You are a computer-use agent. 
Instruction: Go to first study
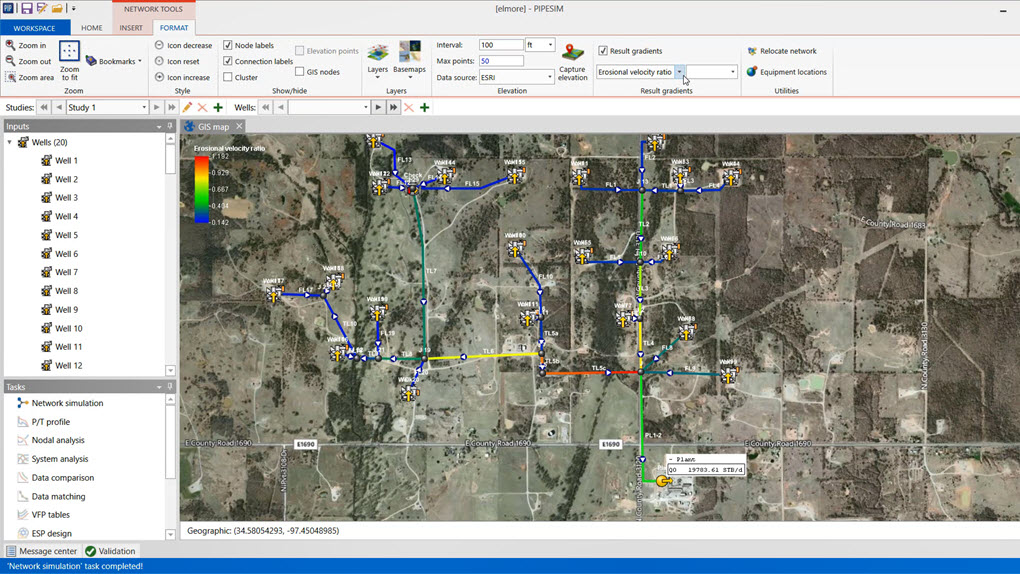click(x=44, y=107)
